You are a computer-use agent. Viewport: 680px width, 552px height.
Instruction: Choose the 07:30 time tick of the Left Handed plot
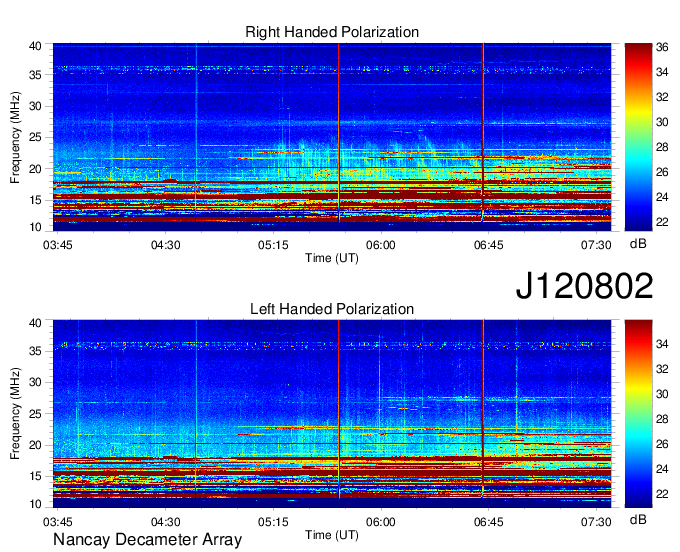coord(596,522)
